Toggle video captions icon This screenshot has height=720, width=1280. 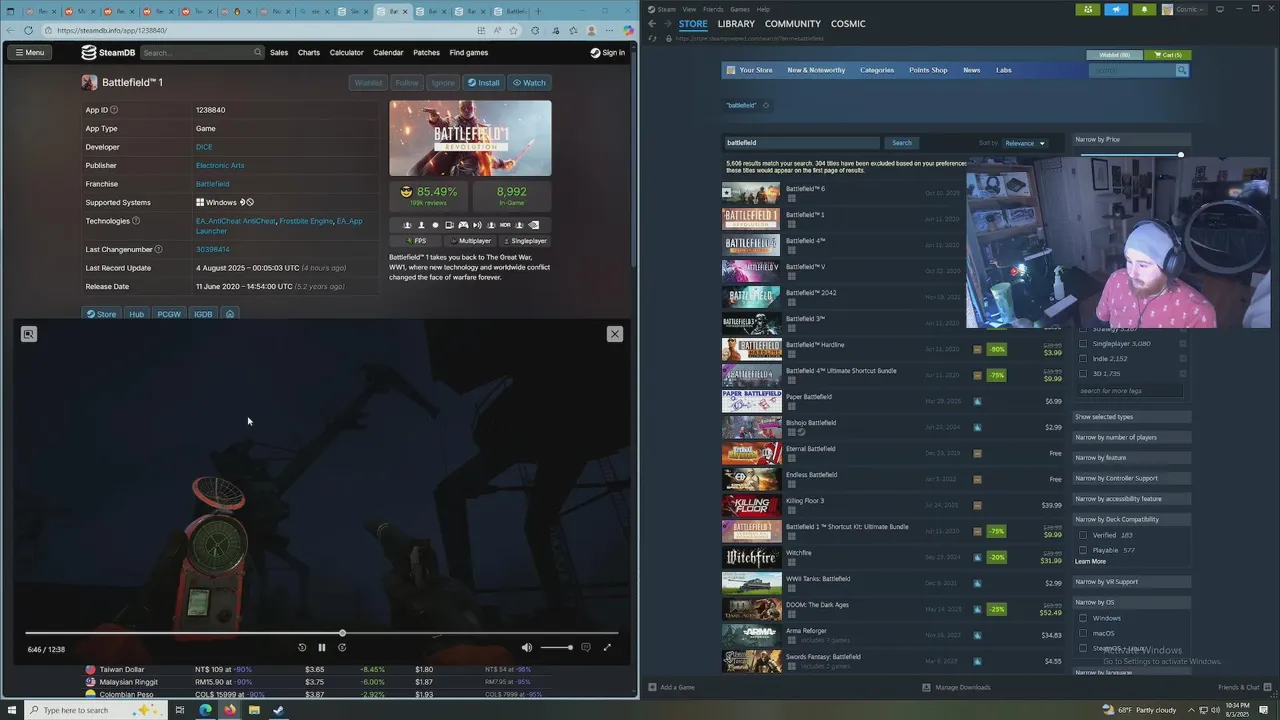point(586,648)
